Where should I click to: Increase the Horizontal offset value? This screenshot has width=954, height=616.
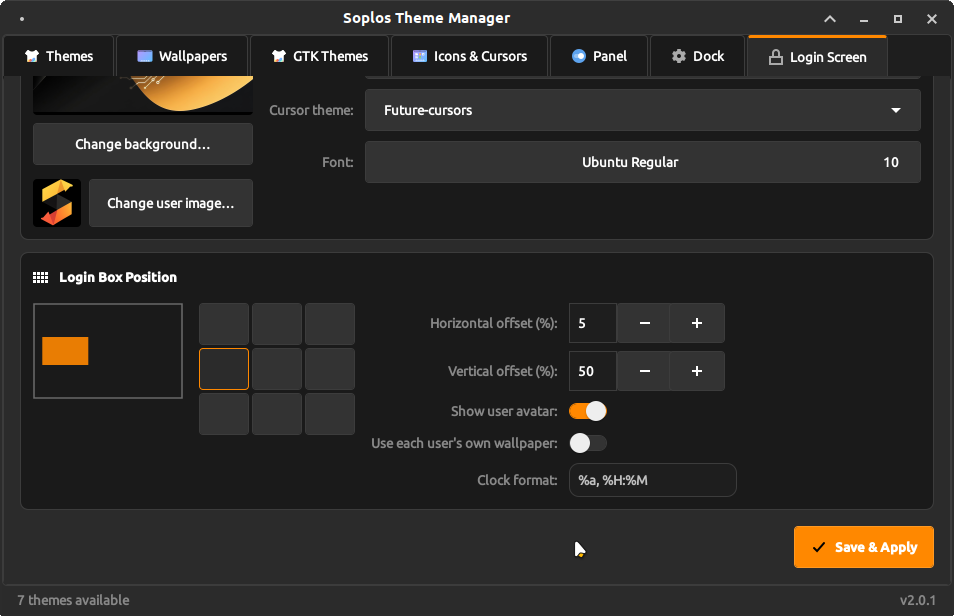(x=697, y=323)
